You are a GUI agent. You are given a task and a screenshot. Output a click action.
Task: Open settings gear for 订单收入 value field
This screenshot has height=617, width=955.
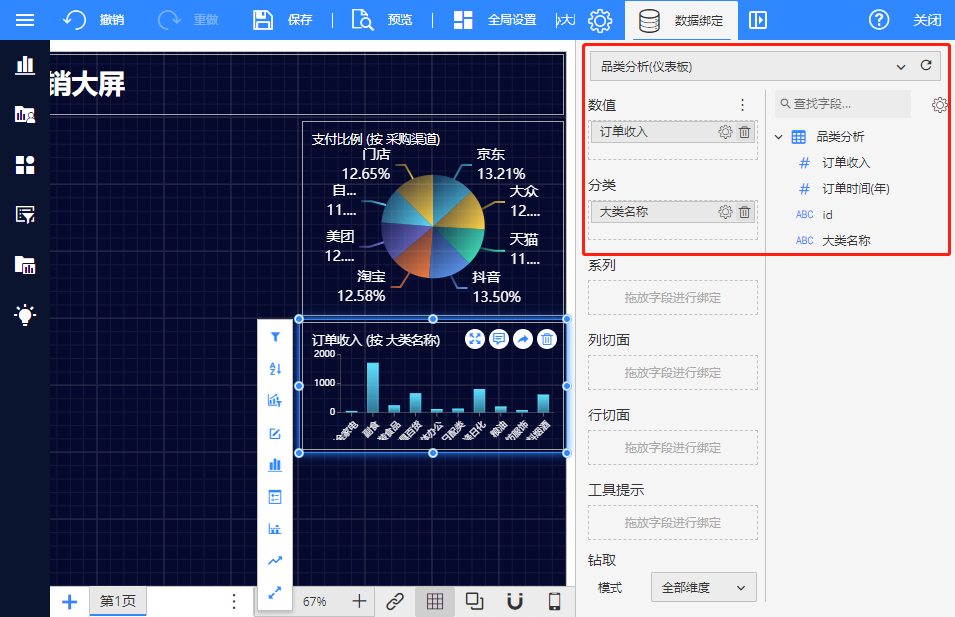pyautogui.click(x=726, y=132)
